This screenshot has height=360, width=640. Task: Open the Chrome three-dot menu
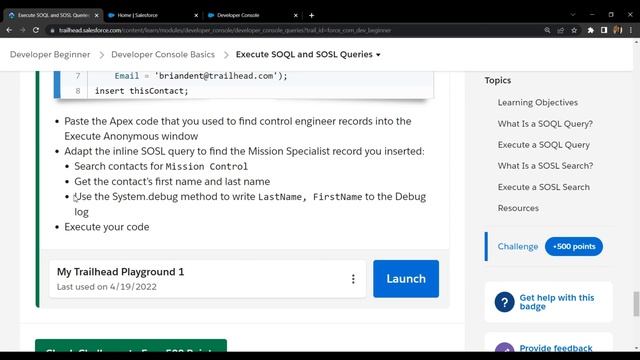pyautogui.click(x=631, y=30)
